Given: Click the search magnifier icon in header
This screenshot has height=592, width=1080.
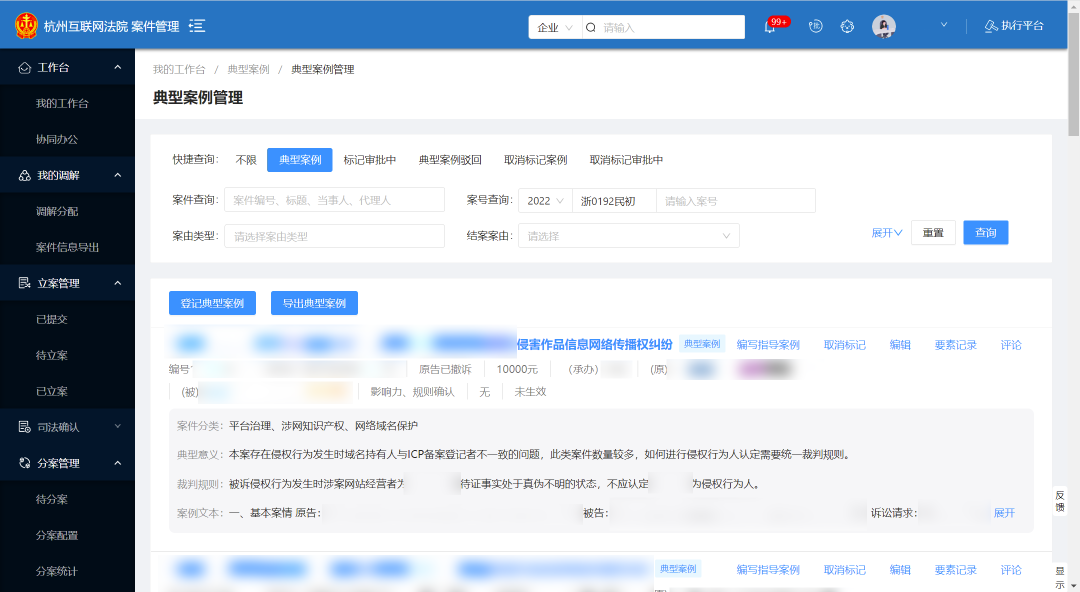Looking at the screenshot, I should tap(591, 28).
